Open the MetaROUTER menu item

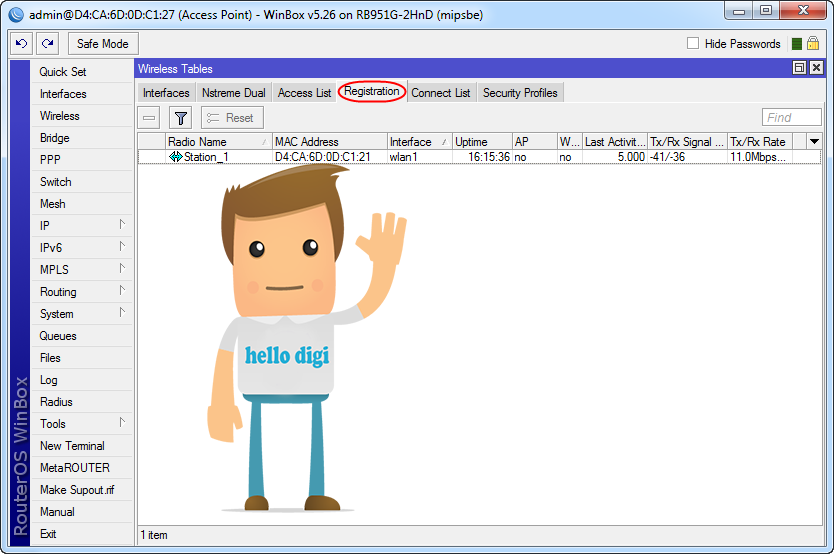[x=81, y=468]
